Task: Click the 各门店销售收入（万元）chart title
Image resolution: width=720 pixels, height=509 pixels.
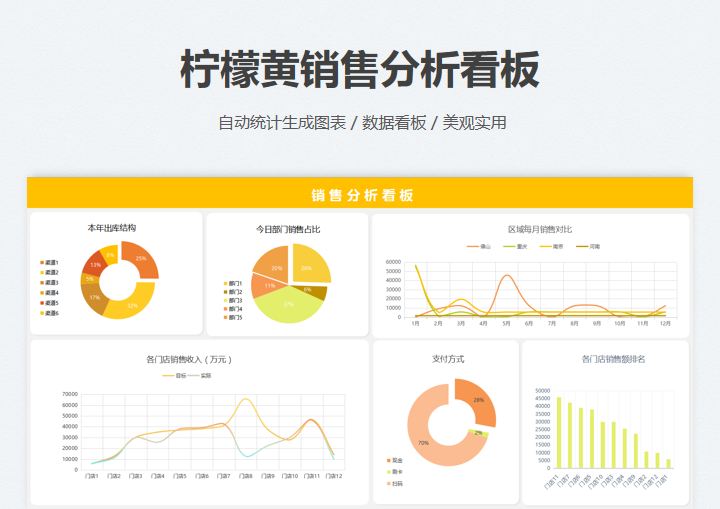Action: pyautogui.click(x=188, y=359)
